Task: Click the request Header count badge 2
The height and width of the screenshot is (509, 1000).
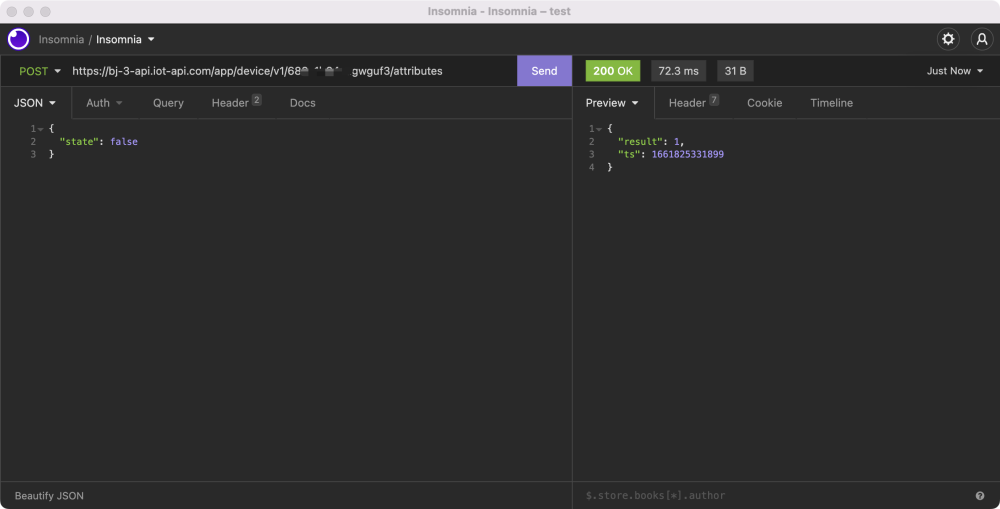Action: point(256,100)
